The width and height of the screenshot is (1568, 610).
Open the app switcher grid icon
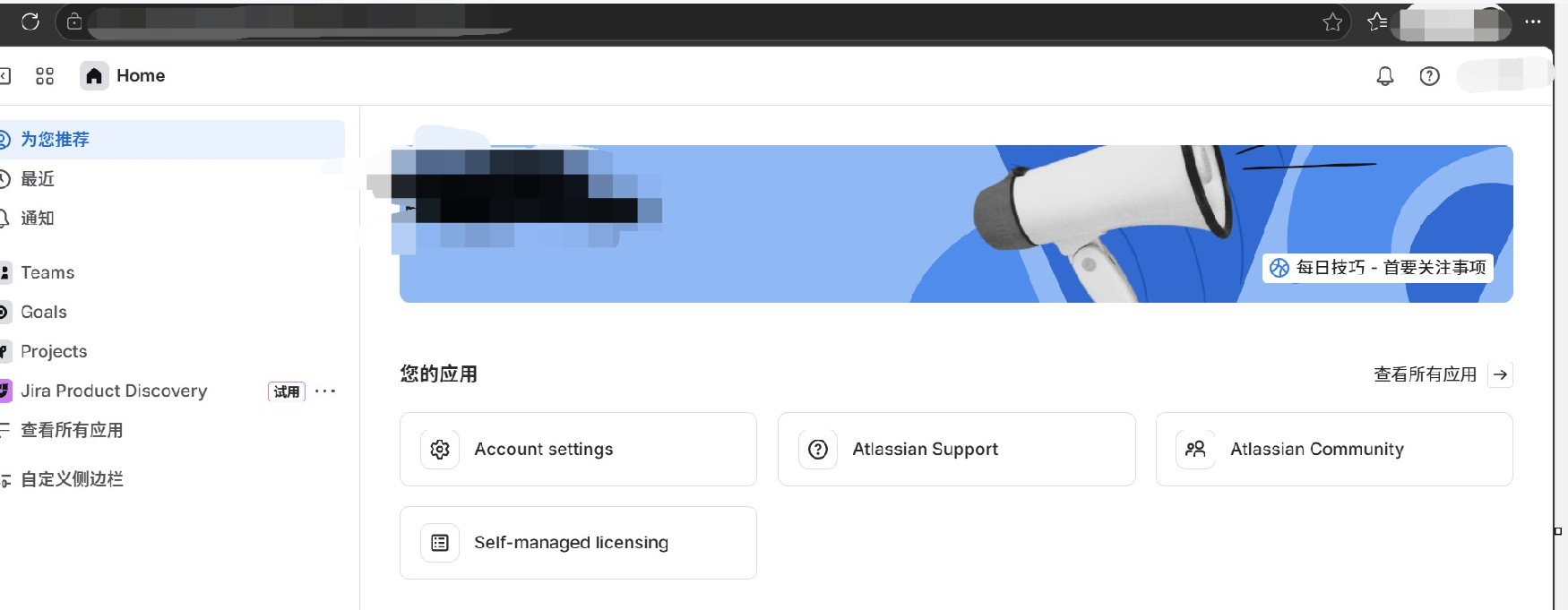45,76
